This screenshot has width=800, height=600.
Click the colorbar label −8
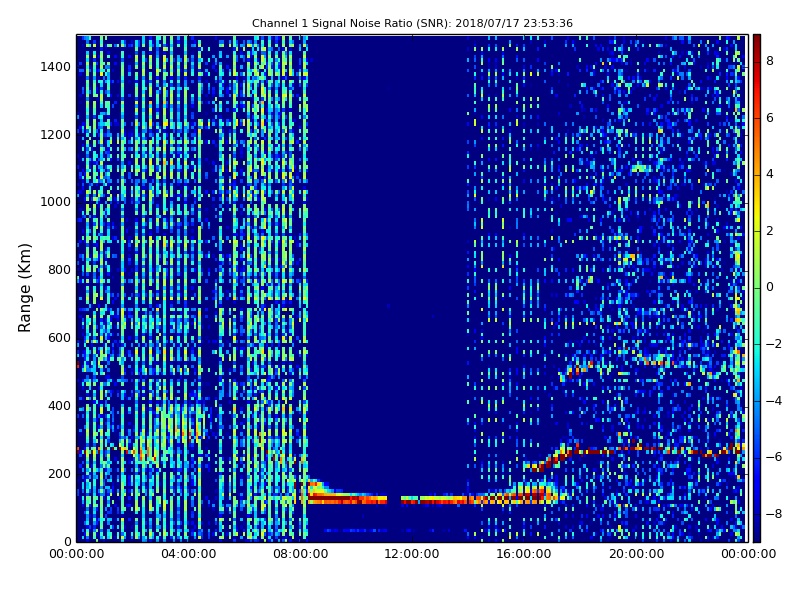[774, 514]
